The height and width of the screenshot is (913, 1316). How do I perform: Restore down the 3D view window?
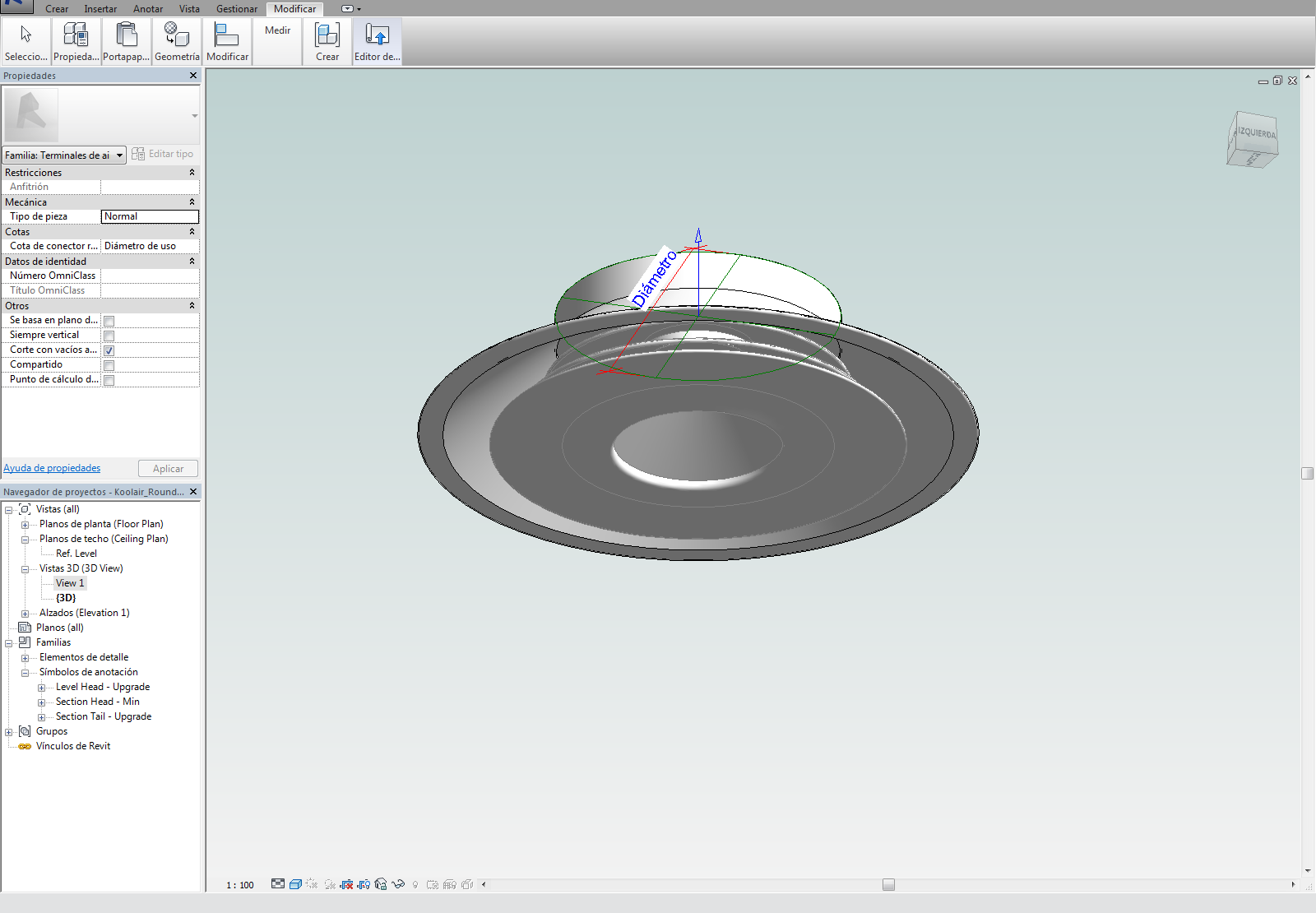[1277, 81]
